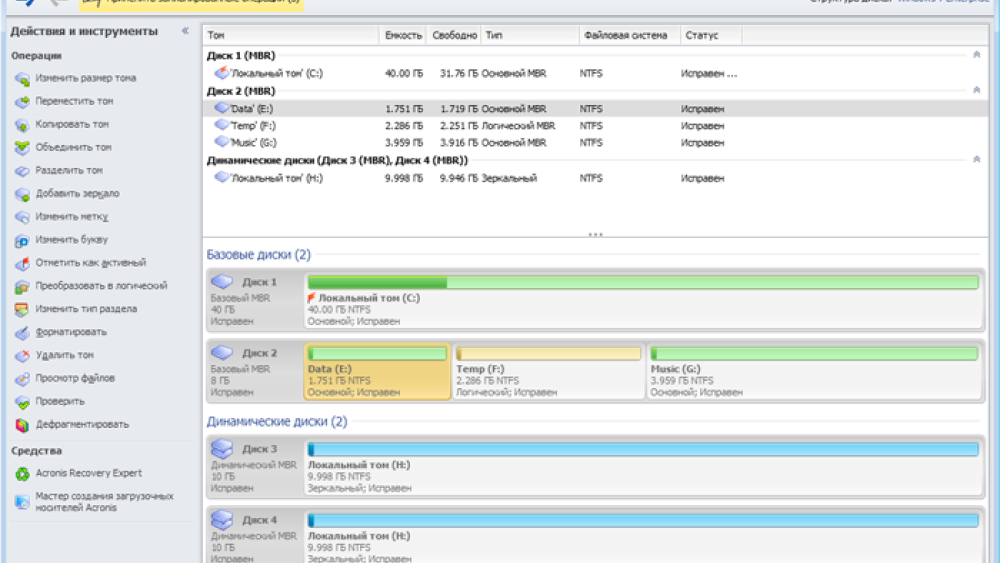Click the Файловая система column header

point(615,36)
